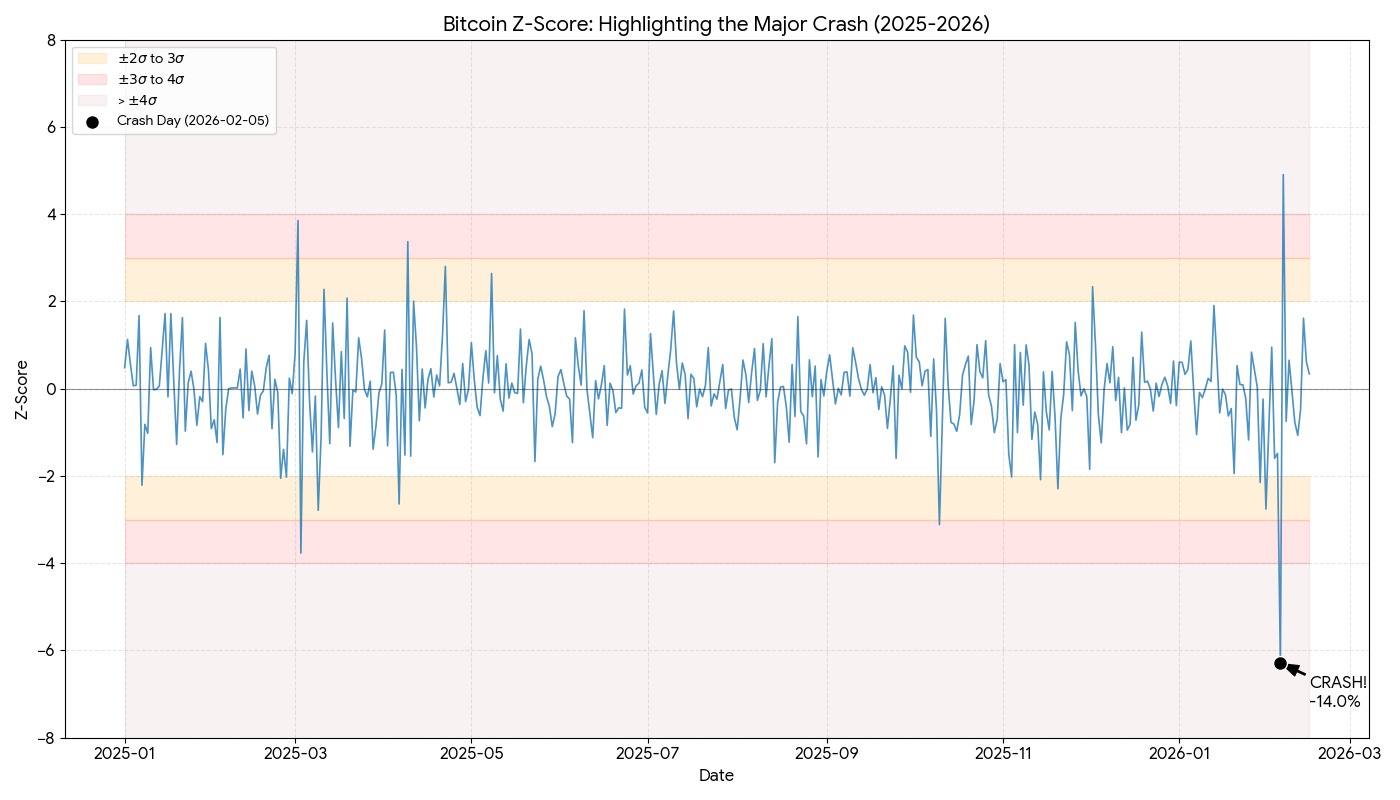Click the 'Date' x-axis label

[716, 776]
